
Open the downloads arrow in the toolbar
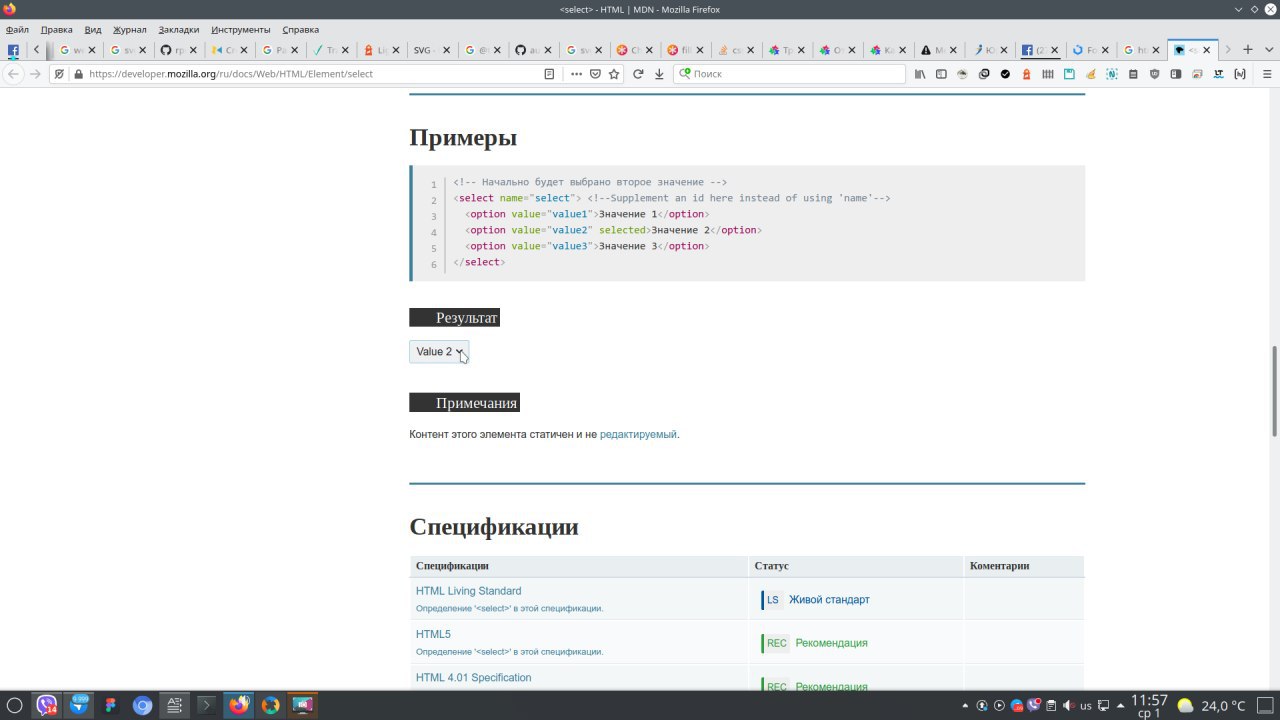pos(659,74)
